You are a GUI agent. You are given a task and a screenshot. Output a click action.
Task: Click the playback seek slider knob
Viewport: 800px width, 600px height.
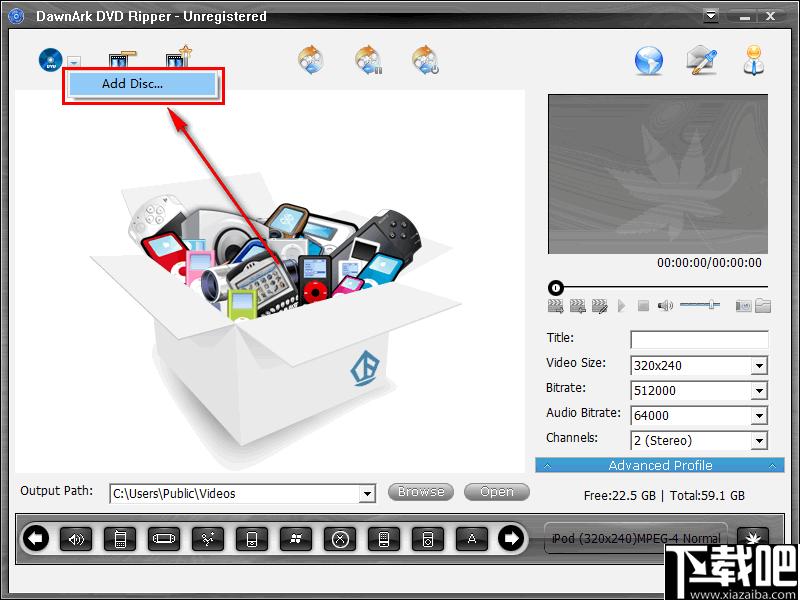point(556,288)
